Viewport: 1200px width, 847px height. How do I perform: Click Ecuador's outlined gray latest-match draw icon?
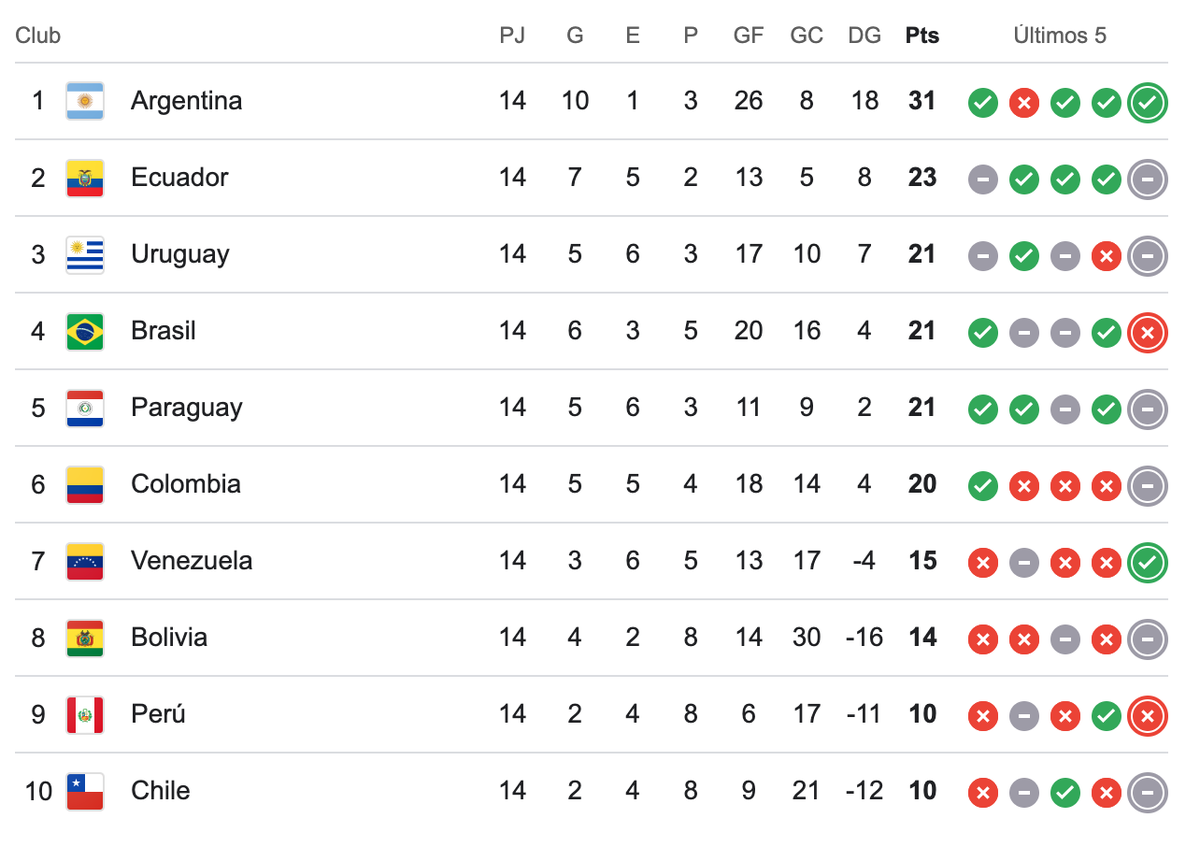pos(1147,179)
